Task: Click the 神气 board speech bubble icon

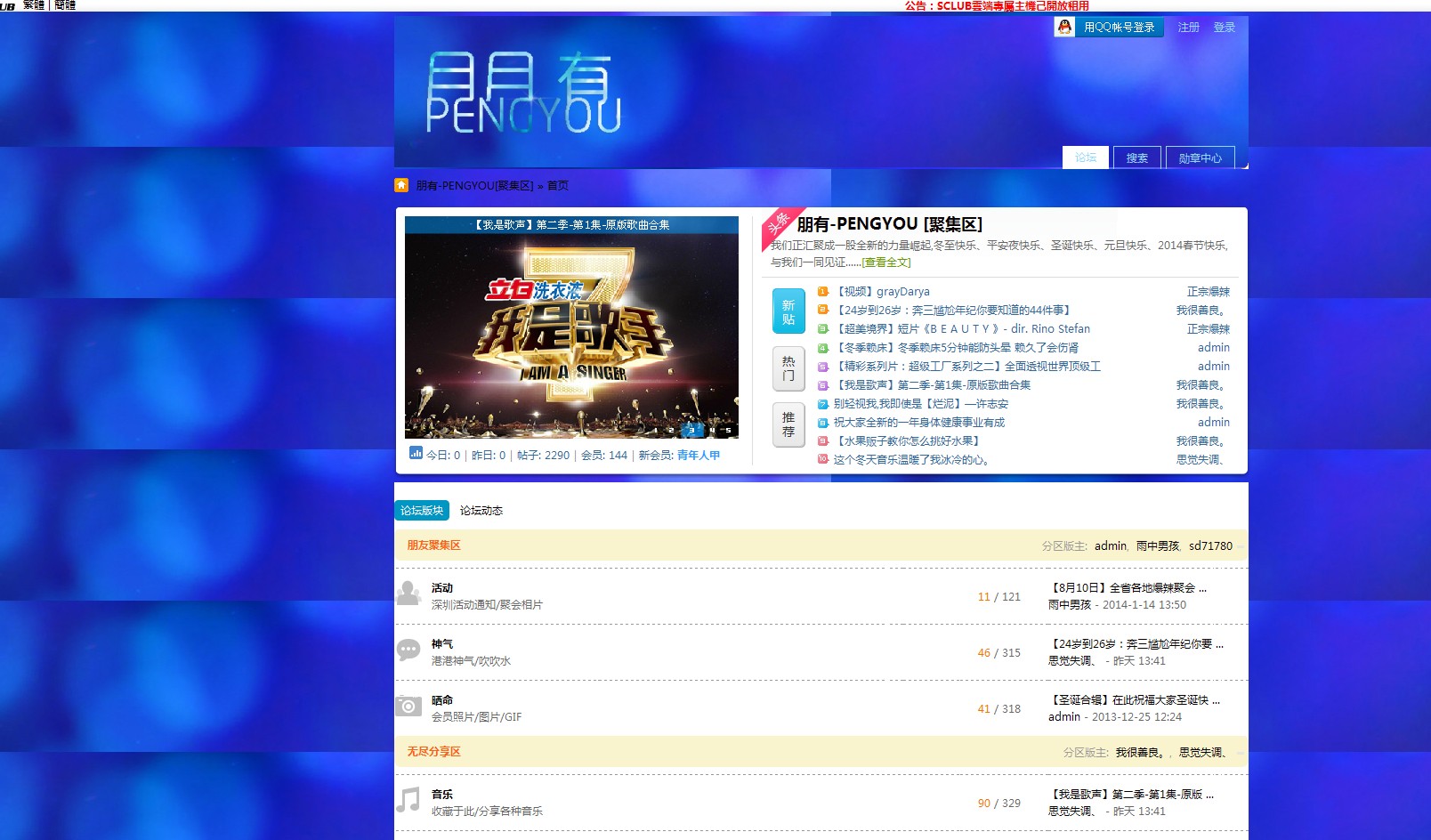Action: 408,650
